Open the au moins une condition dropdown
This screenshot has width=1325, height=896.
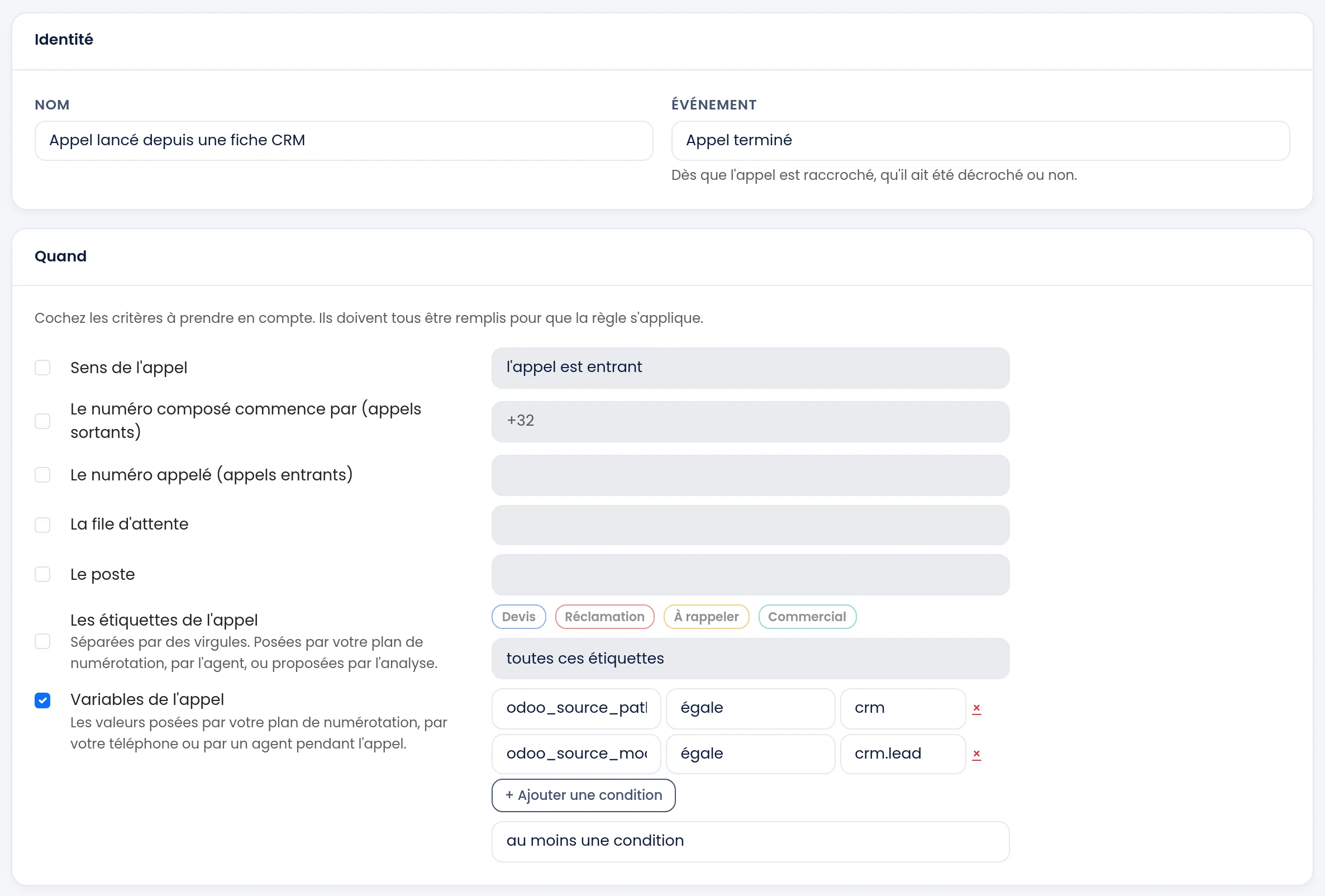click(750, 841)
